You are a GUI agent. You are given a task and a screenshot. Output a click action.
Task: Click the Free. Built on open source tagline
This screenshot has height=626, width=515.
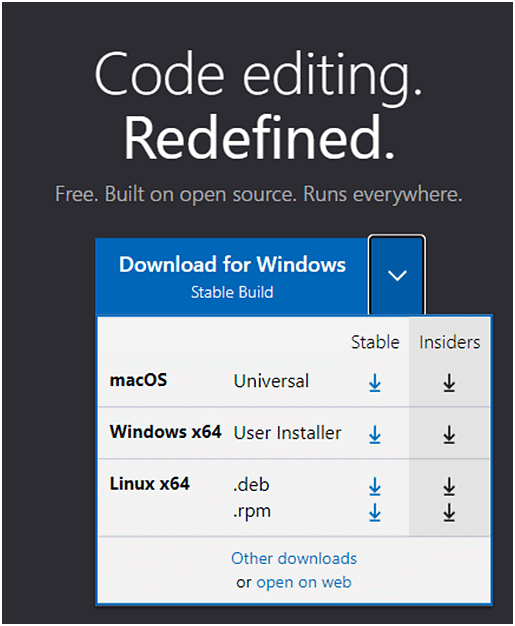point(258,194)
